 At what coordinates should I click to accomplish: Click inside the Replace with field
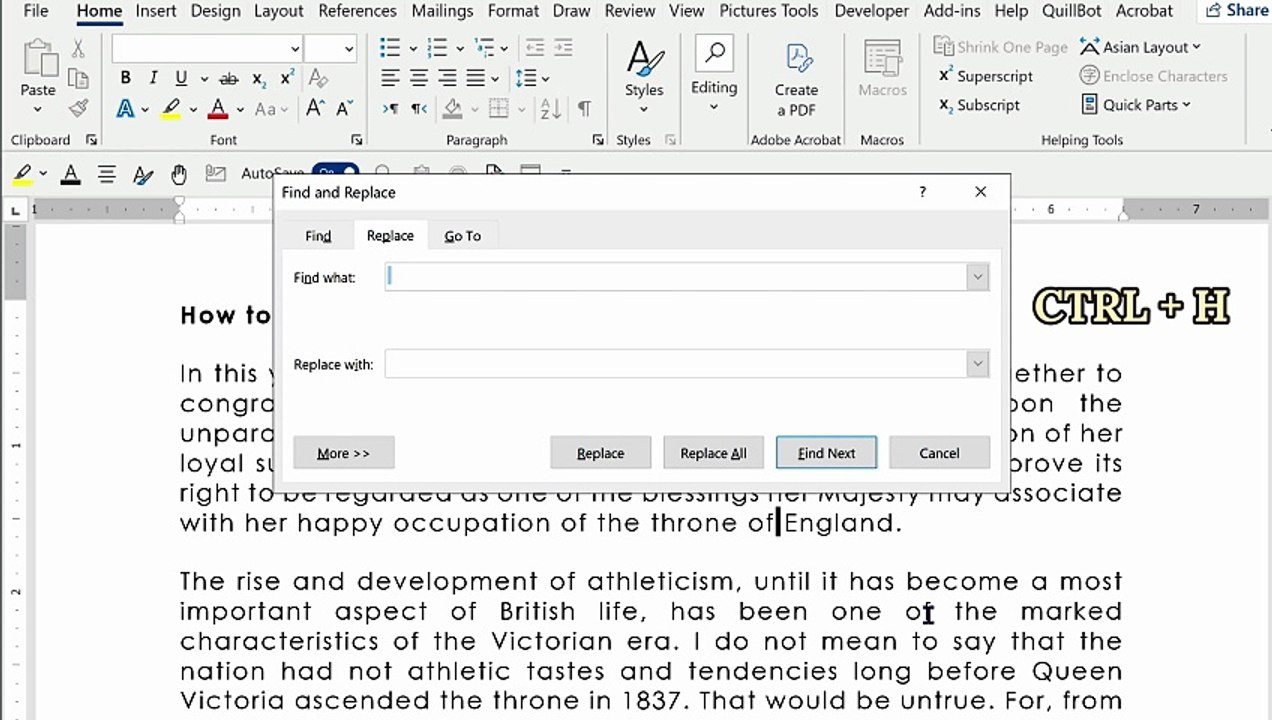tap(676, 364)
